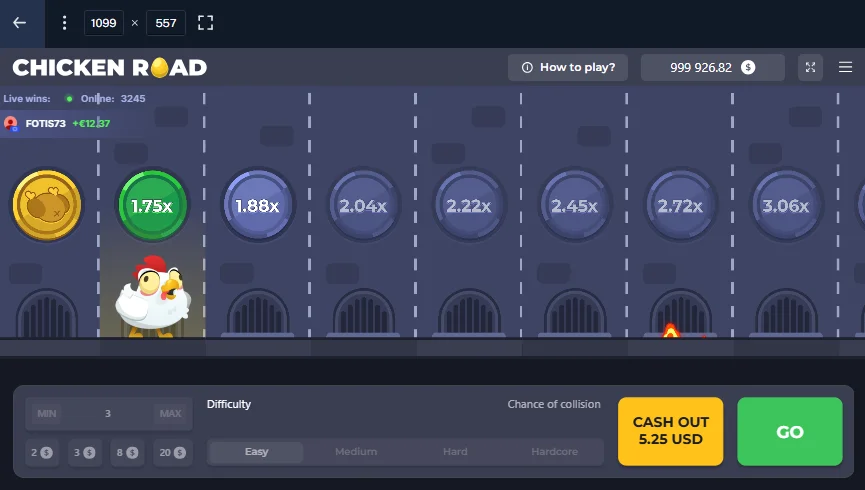The height and width of the screenshot is (490, 865).
Task: Select Easy difficulty
Action: coord(256,451)
